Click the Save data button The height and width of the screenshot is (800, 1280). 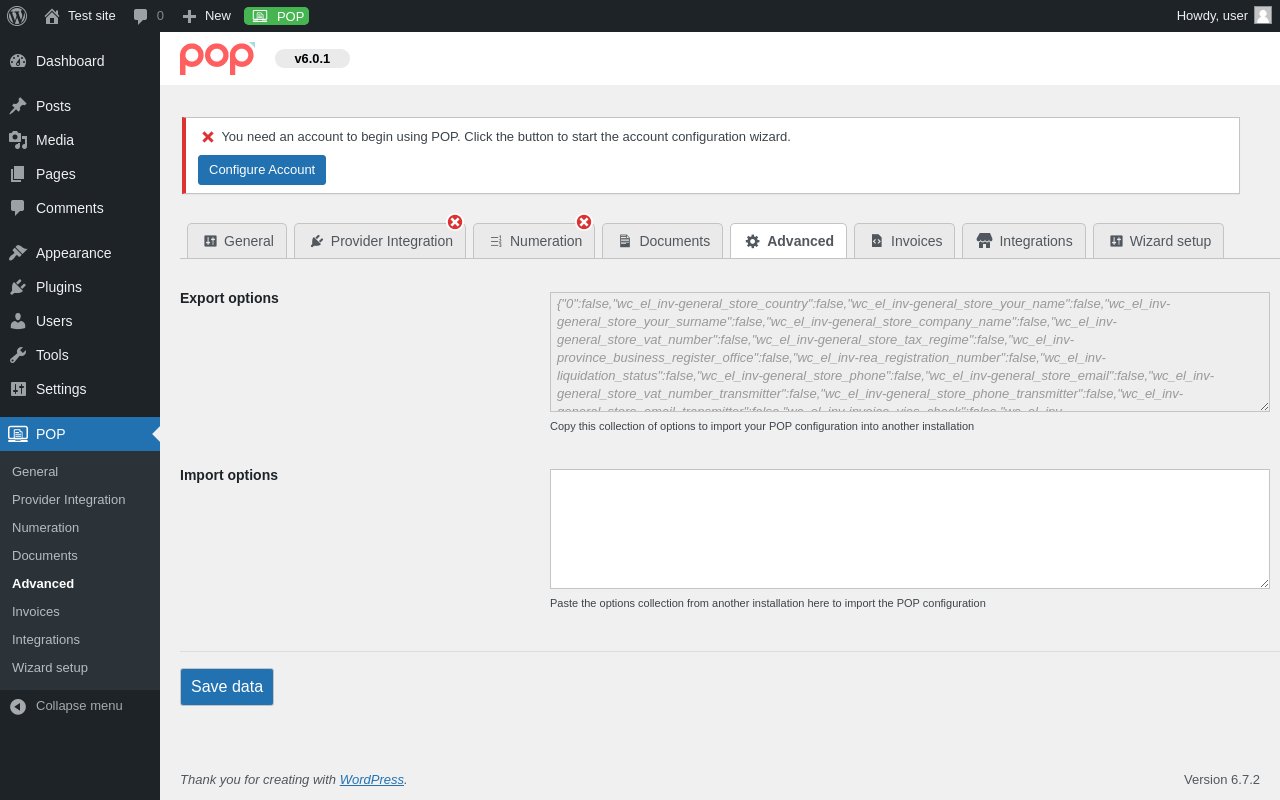227,687
